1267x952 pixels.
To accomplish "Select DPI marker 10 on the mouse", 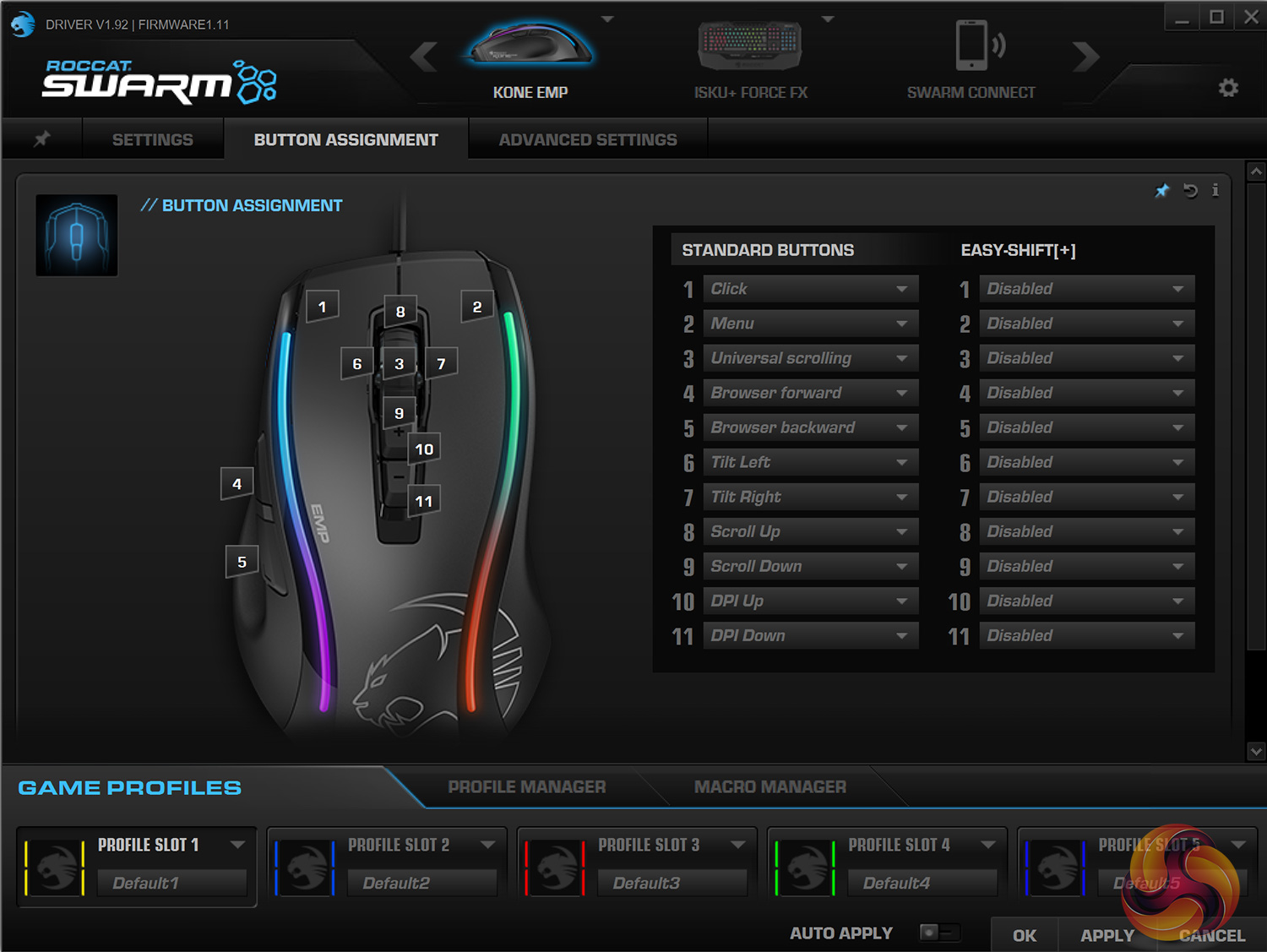I will 424,449.
